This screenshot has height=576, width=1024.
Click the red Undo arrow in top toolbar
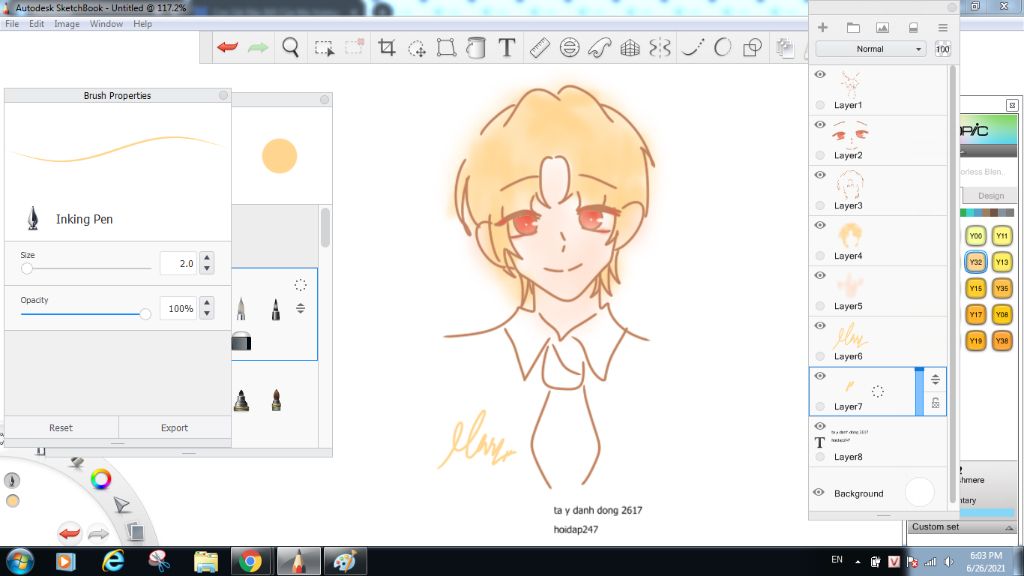[x=227, y=48]
